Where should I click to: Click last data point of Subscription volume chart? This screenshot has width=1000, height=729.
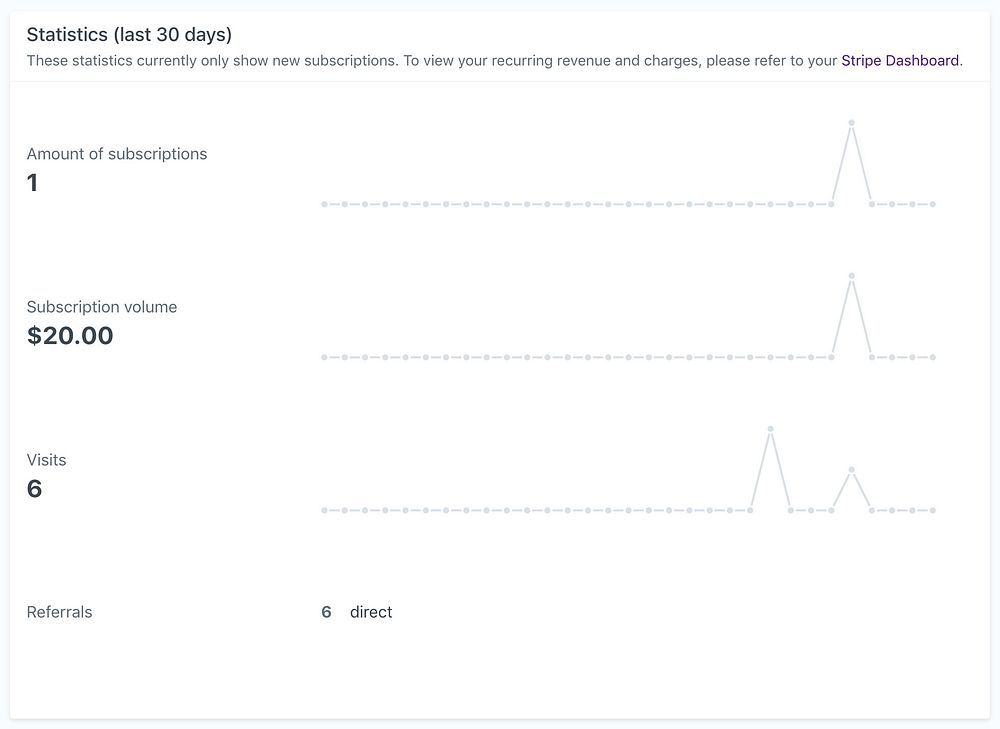(x=932, y=357)
